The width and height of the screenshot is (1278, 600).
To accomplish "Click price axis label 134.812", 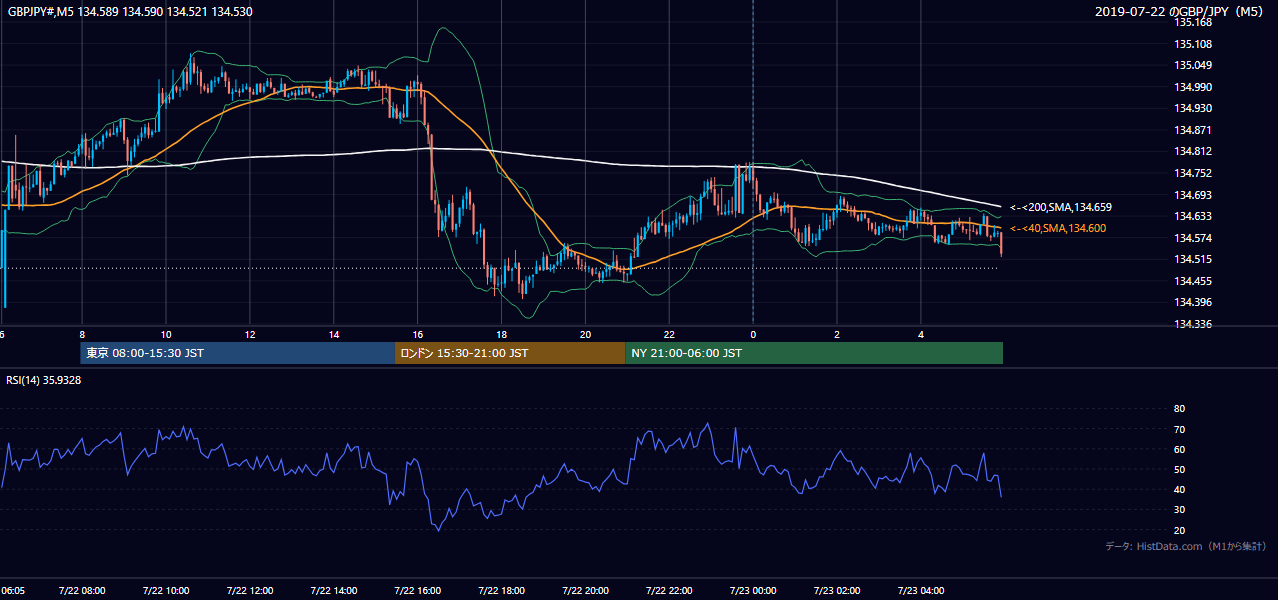I will (x=1193, y=151).
